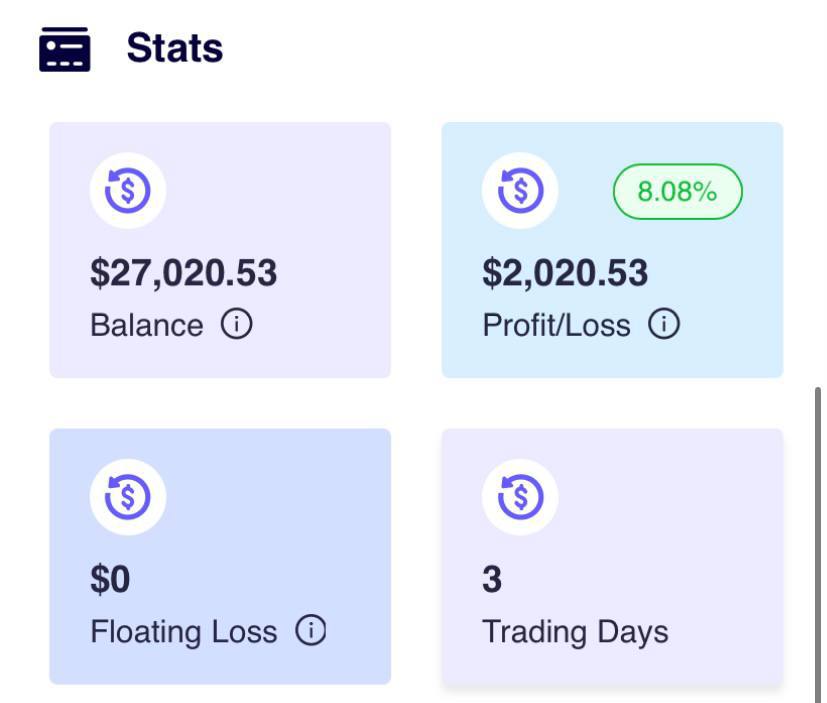Screen dimensions: 827x703
Task: Click the trading days count of 3
Action: pos(492,579)
